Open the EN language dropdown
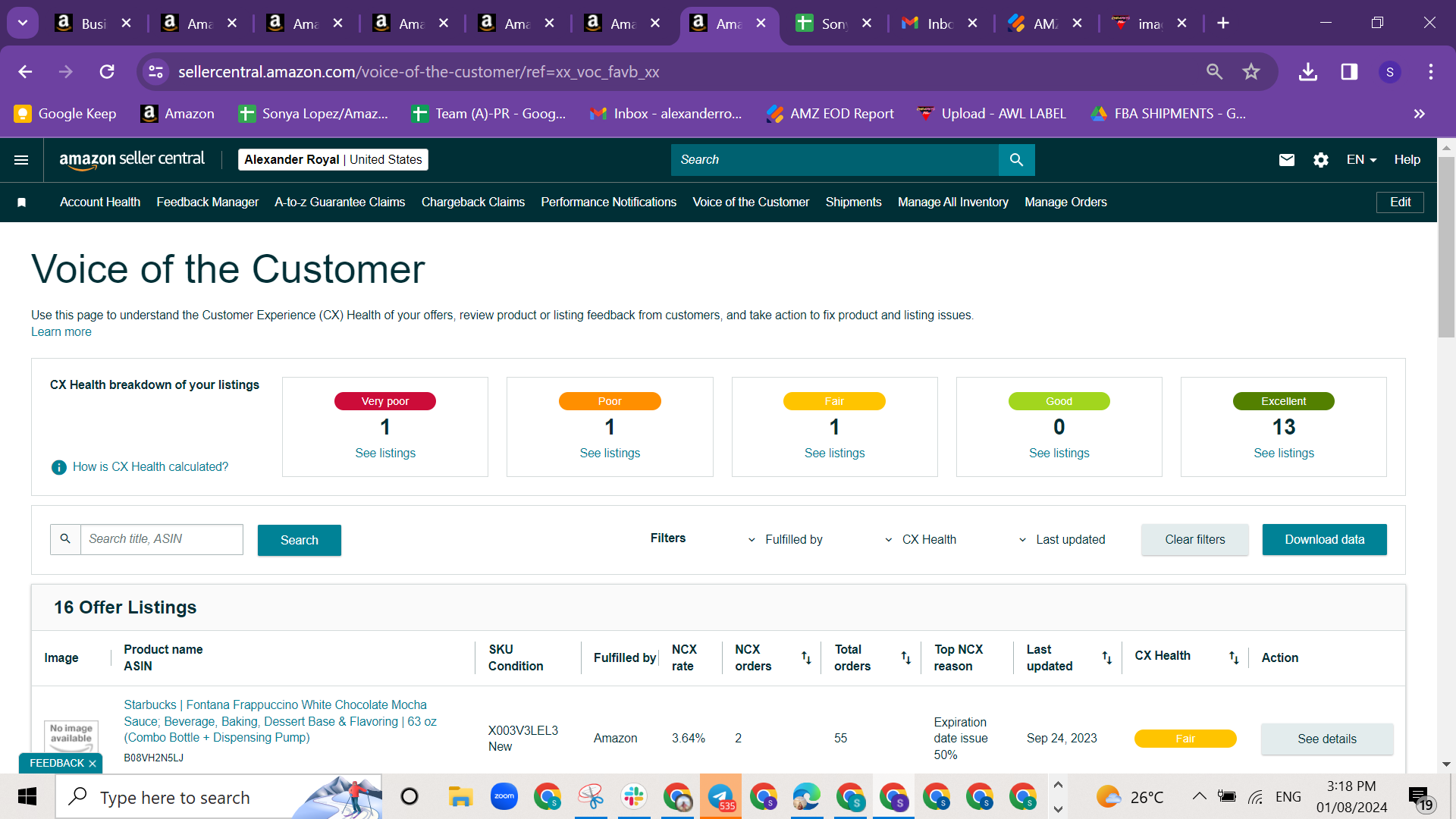1456x819 pixels. click(x=1361, y=160)
